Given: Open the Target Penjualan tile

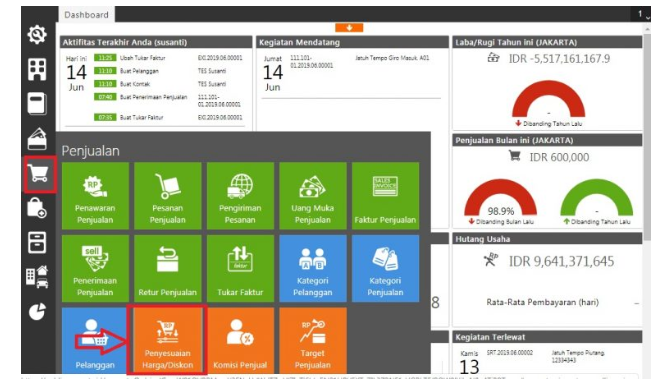Looking at the screenshot, I should [x=313, y=340].
